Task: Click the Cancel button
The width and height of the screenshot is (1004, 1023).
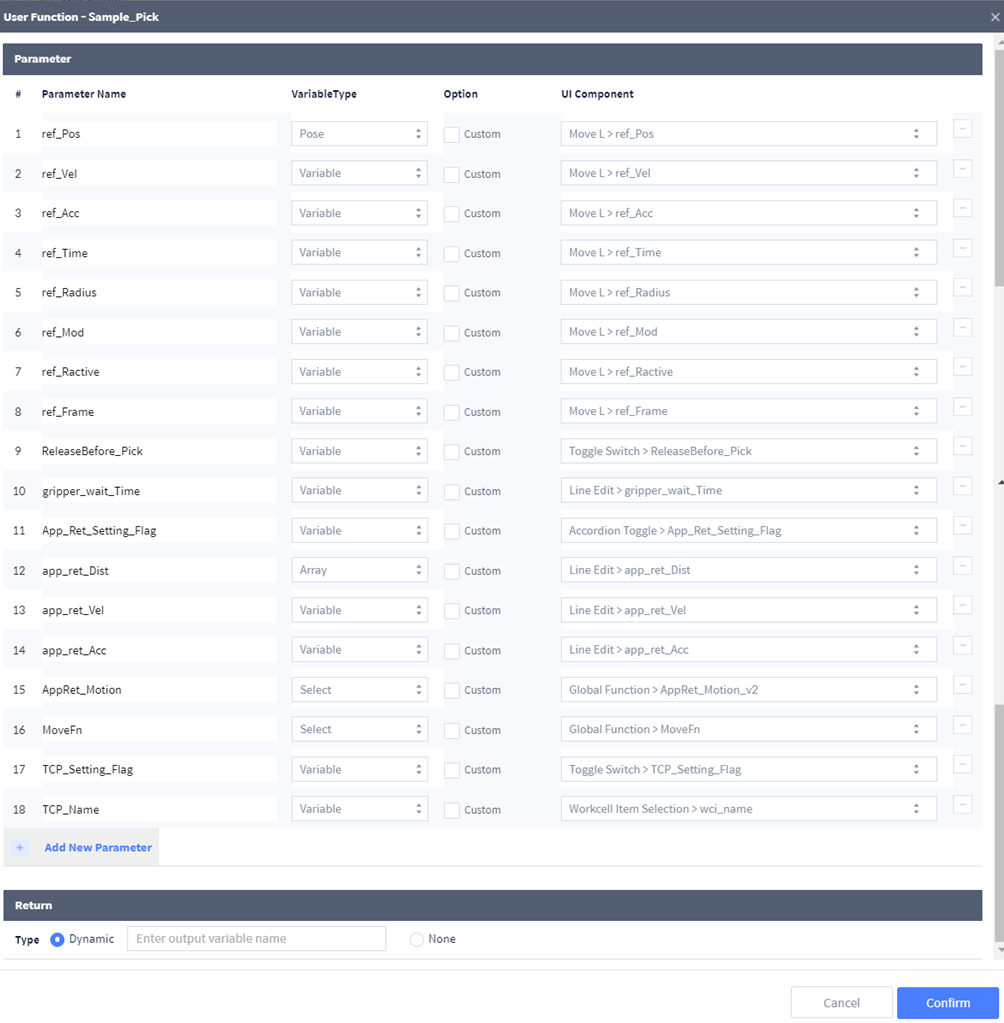Action: (841, 1003)
